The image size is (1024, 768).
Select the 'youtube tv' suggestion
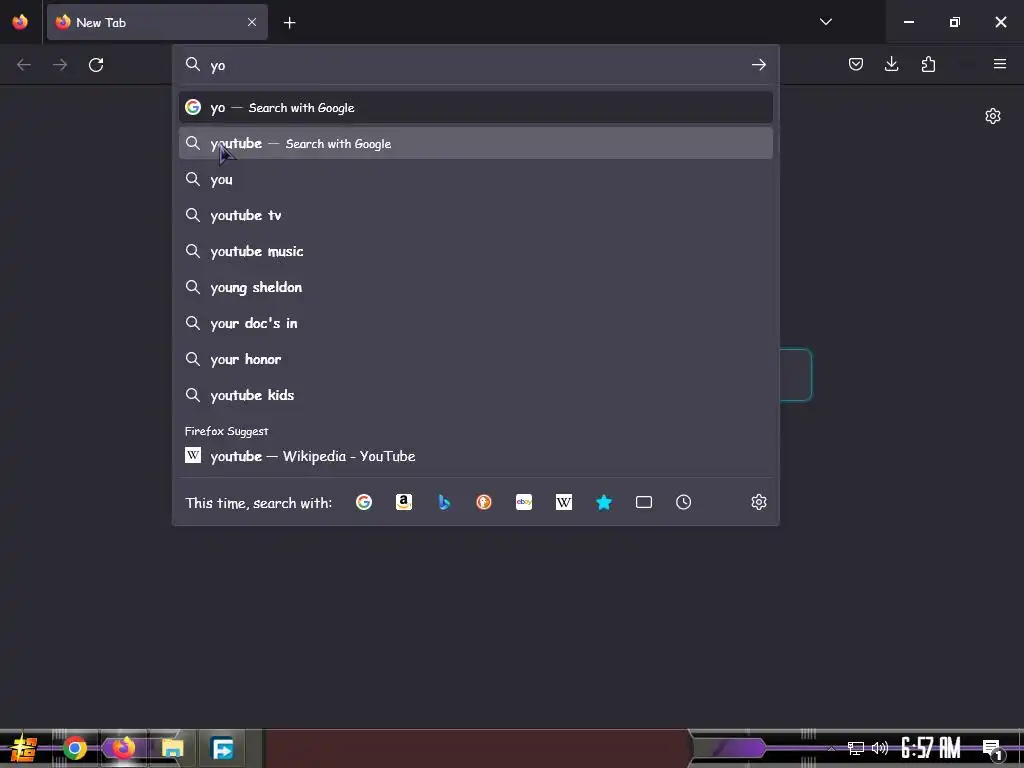tap(475, 215)
